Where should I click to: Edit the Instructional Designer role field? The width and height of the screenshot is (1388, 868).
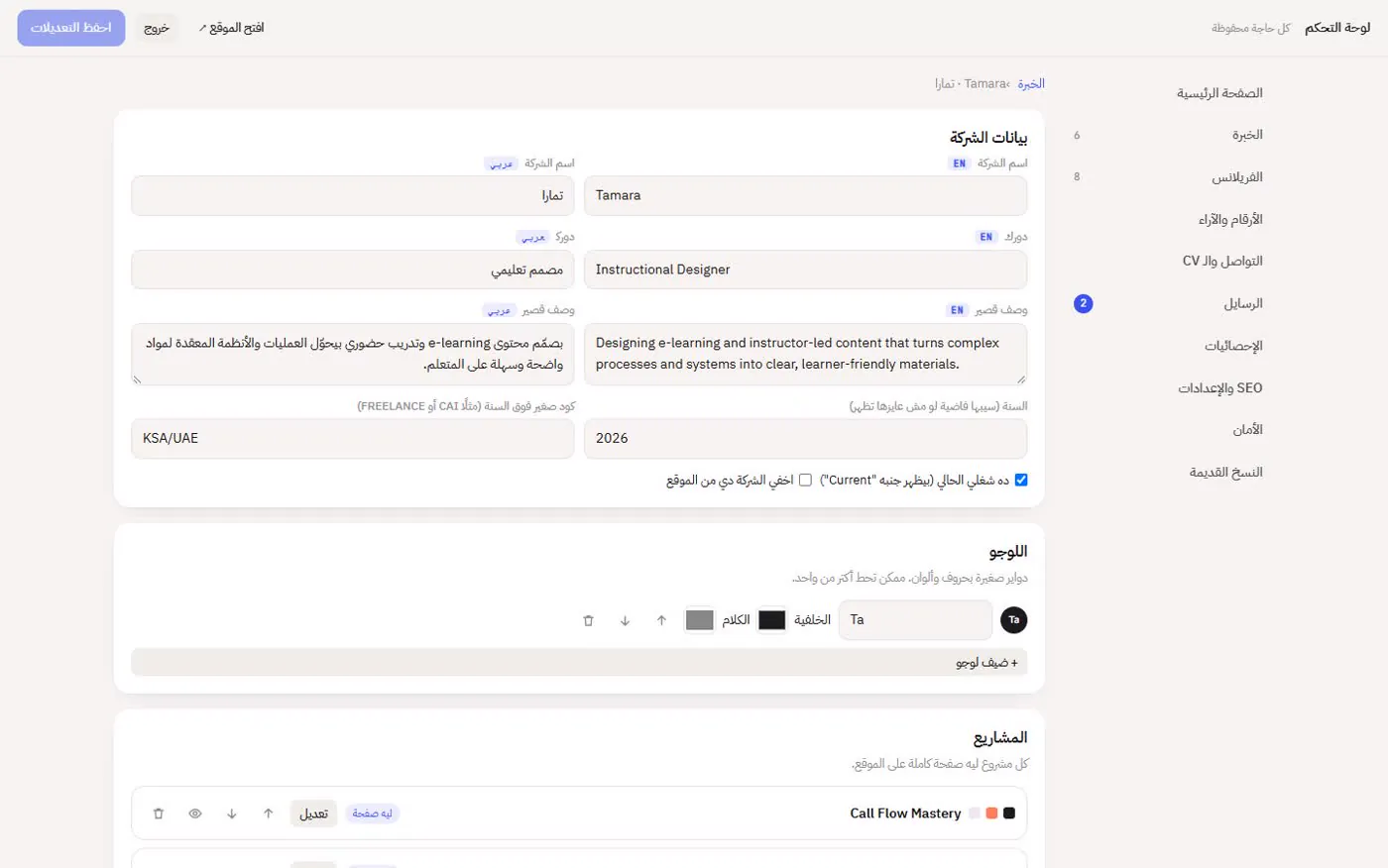click(805, 270)
